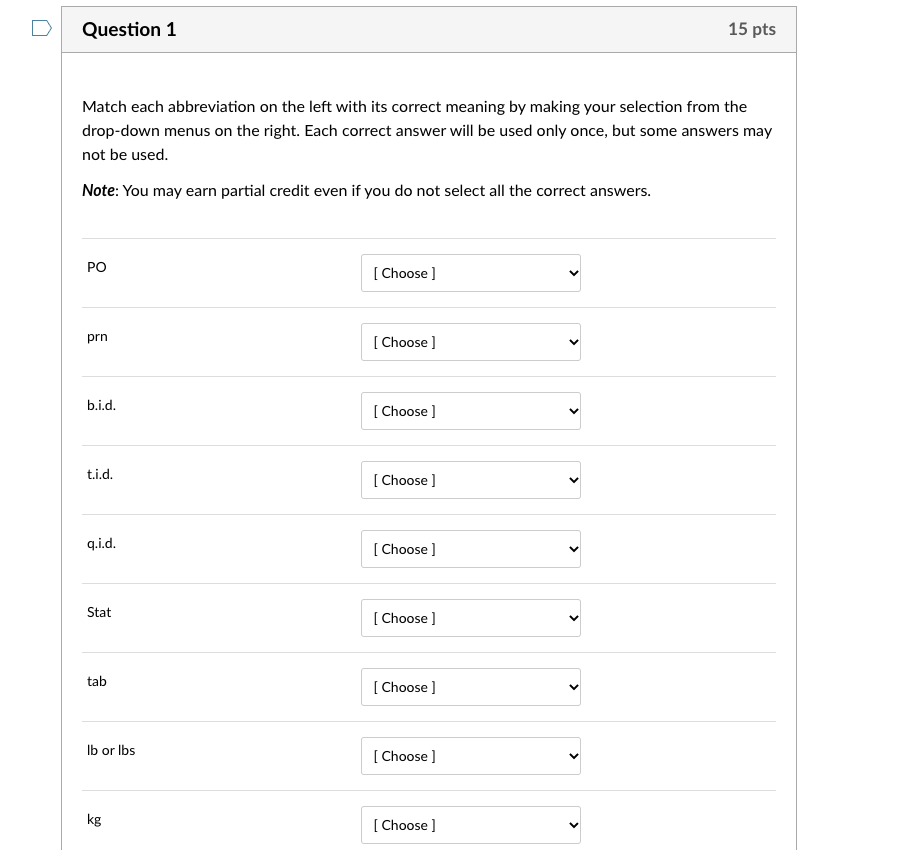
Task: Open the dropdown next to PO
Action: (x=470, y=272)
